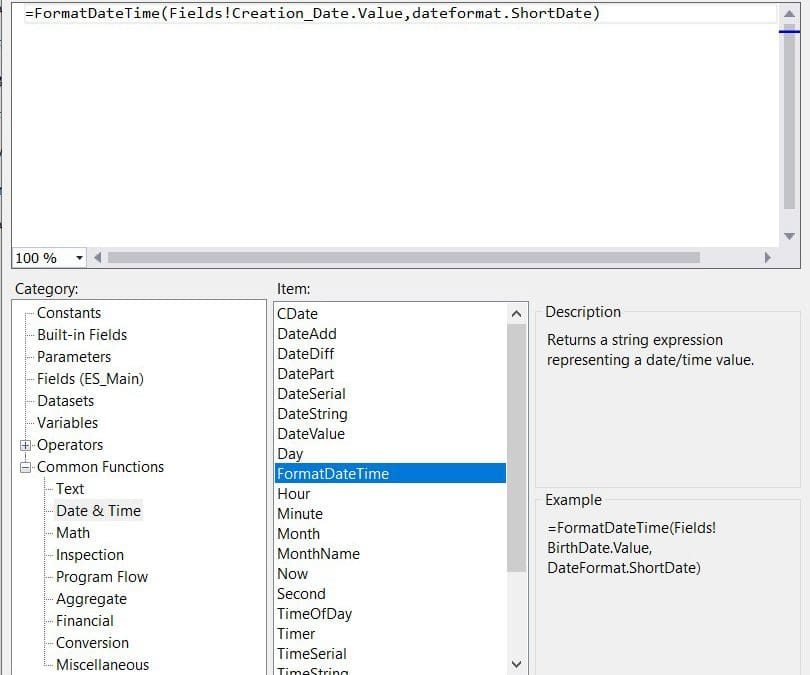Select the Parameters category

(74, 357)
